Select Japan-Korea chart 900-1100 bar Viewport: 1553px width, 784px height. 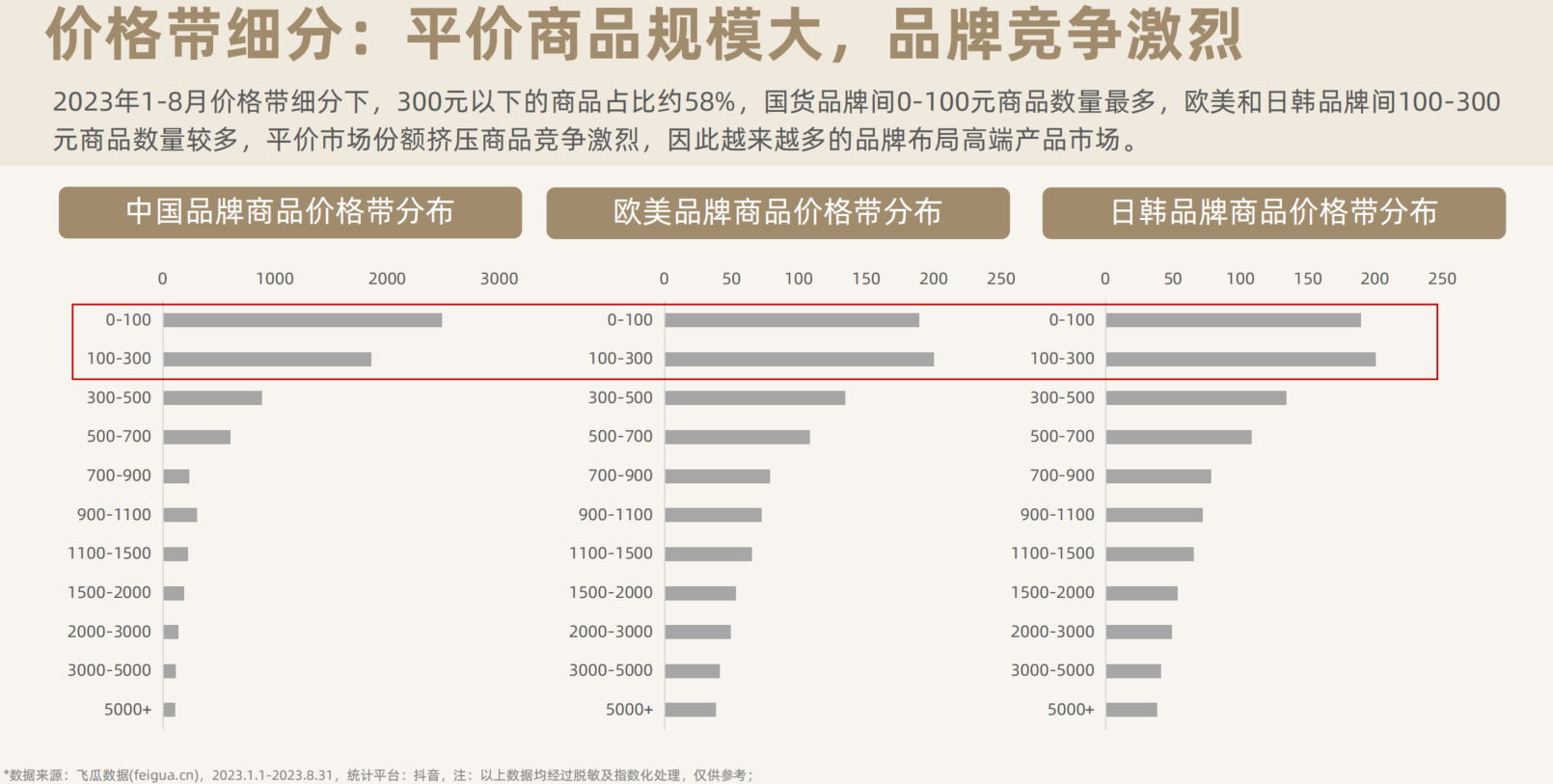(x=1155, y=515)
